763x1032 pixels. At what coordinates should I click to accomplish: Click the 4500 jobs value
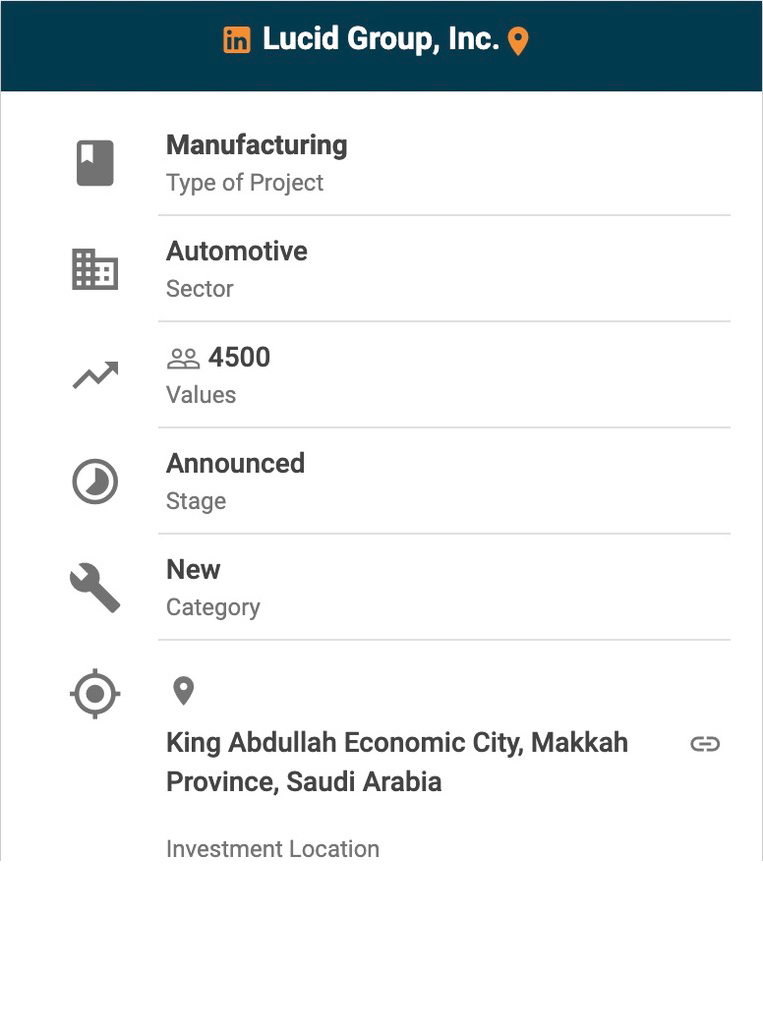[x=239, y=357]
